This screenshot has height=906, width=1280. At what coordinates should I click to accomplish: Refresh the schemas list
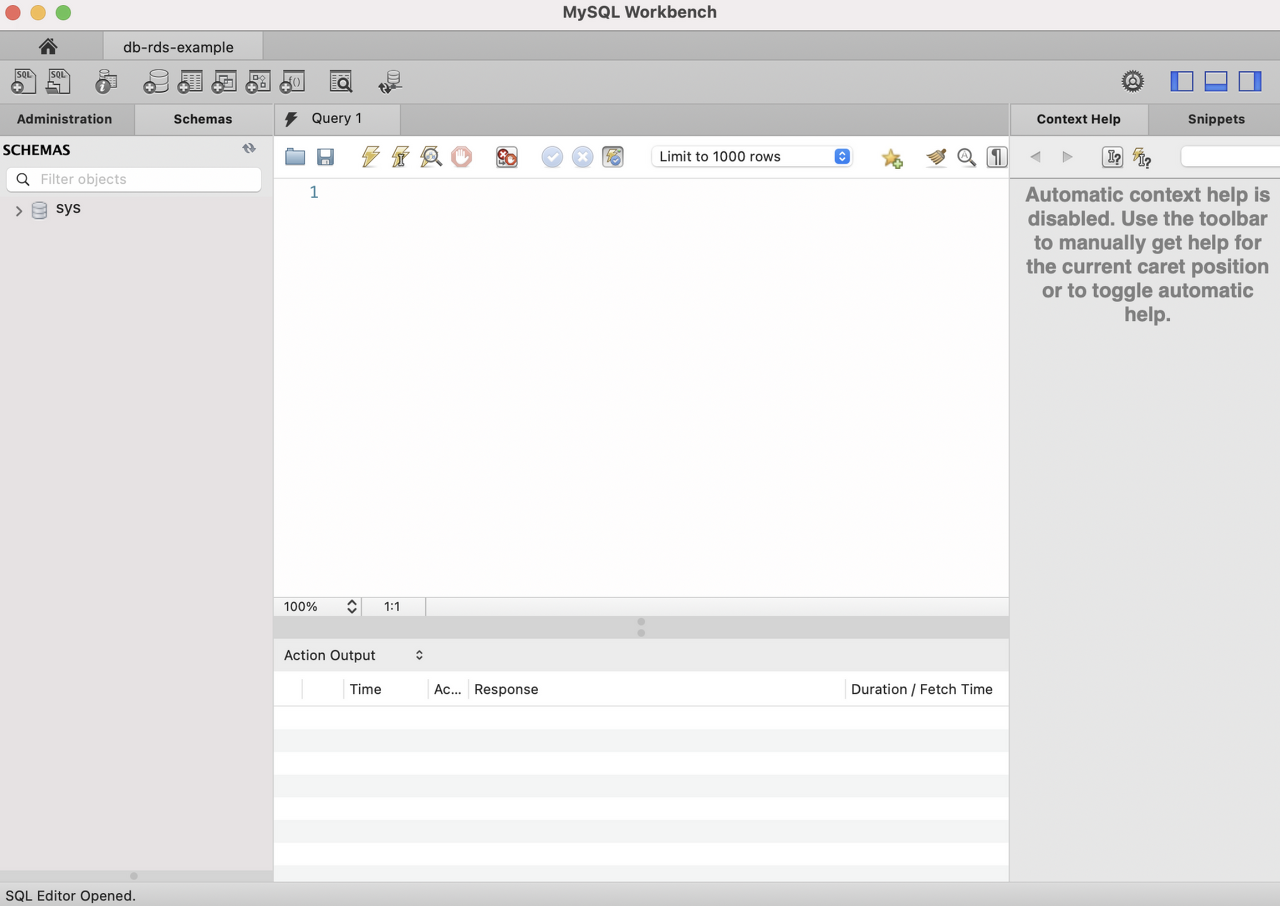249,149
